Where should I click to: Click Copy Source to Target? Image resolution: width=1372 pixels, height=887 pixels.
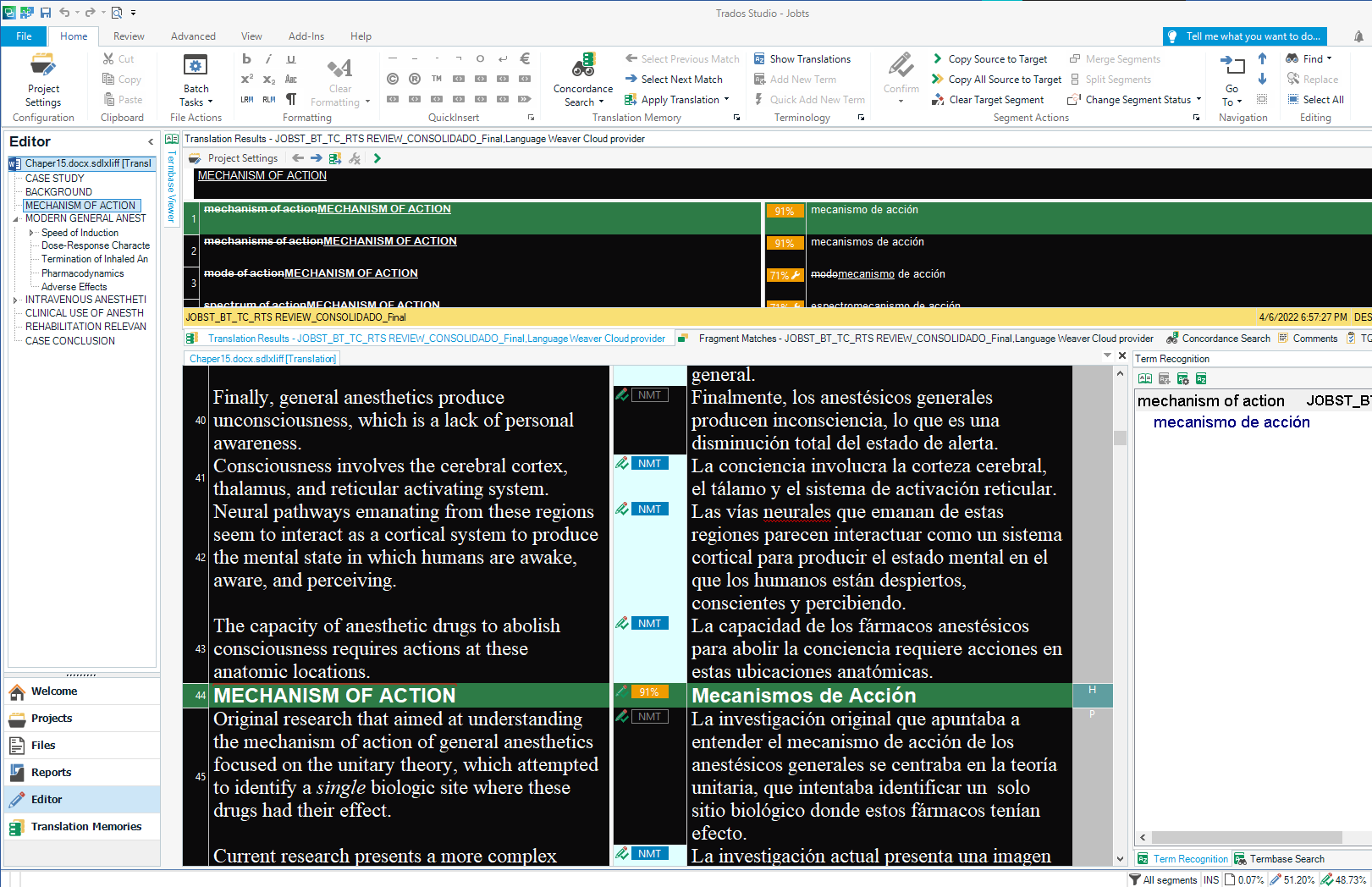pos(996,59)
